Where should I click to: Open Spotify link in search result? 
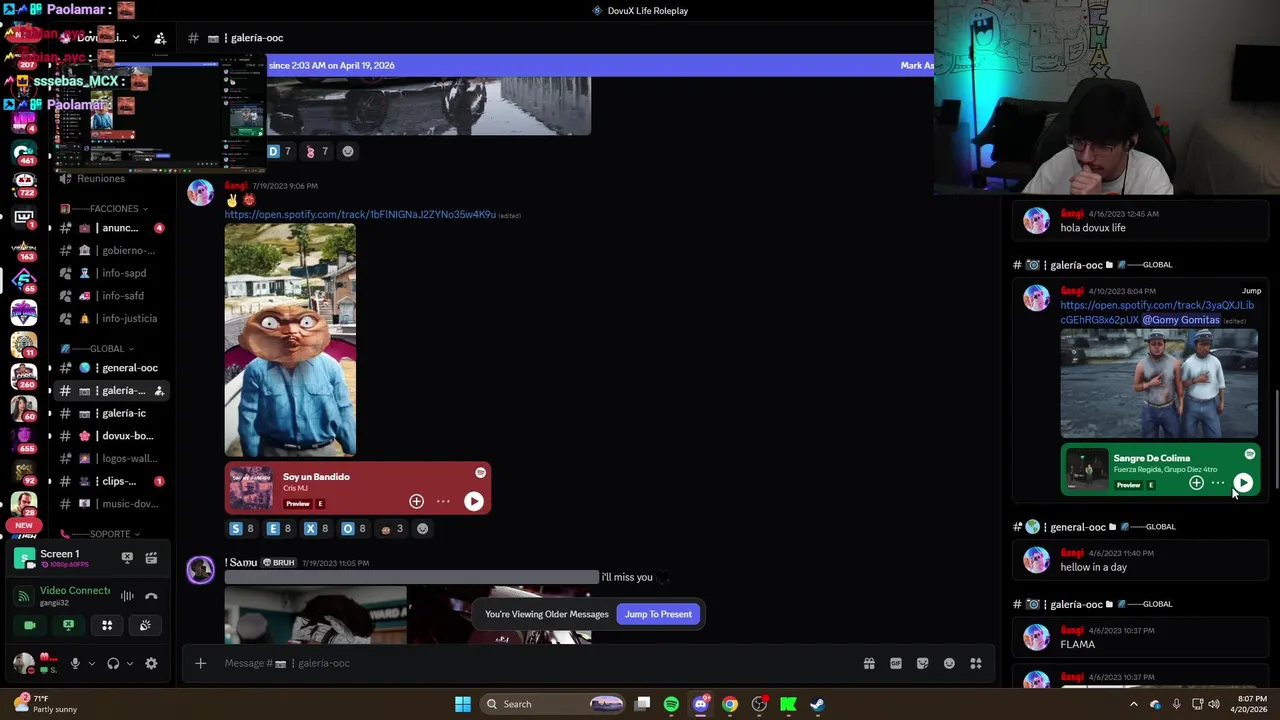[x=1157, y=312]
